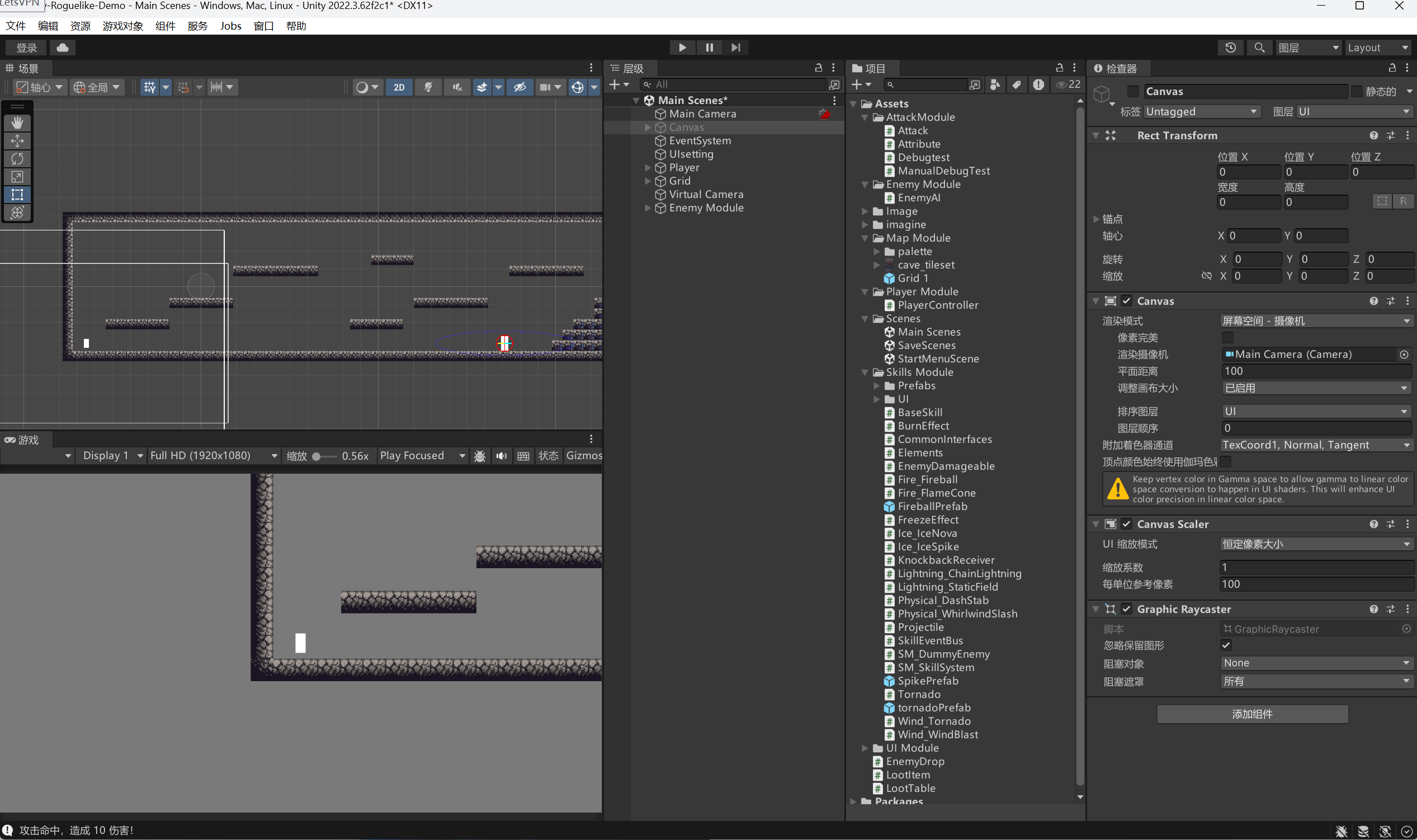Open the cloud services icon
Viewport: 1417px width, 840px height.
[63, 48]
